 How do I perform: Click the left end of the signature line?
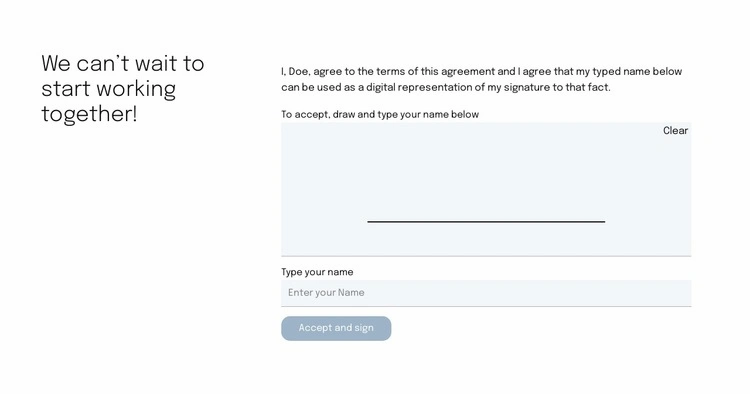click(x=369, y=221)
